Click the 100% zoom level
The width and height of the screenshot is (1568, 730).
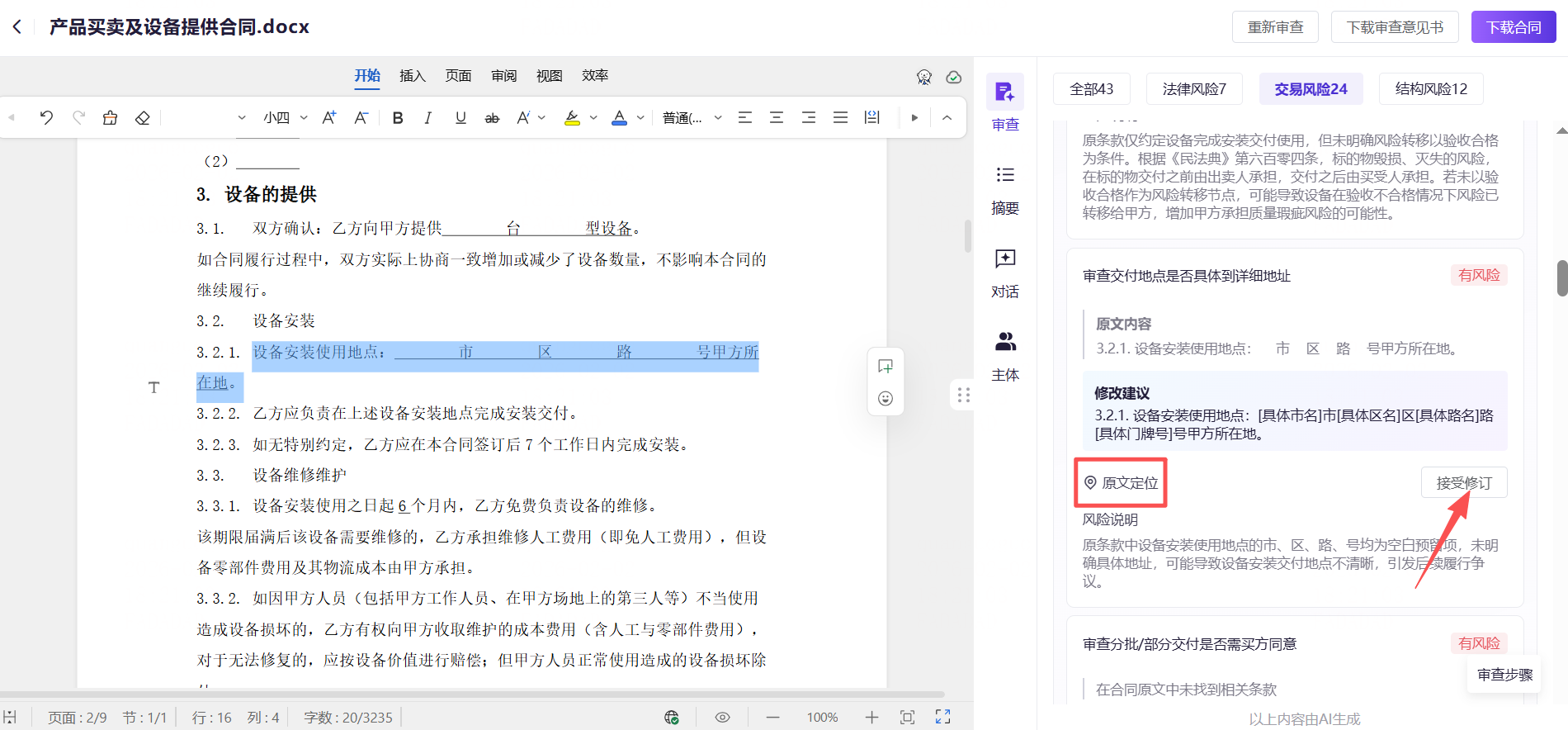tap(822, 718)
